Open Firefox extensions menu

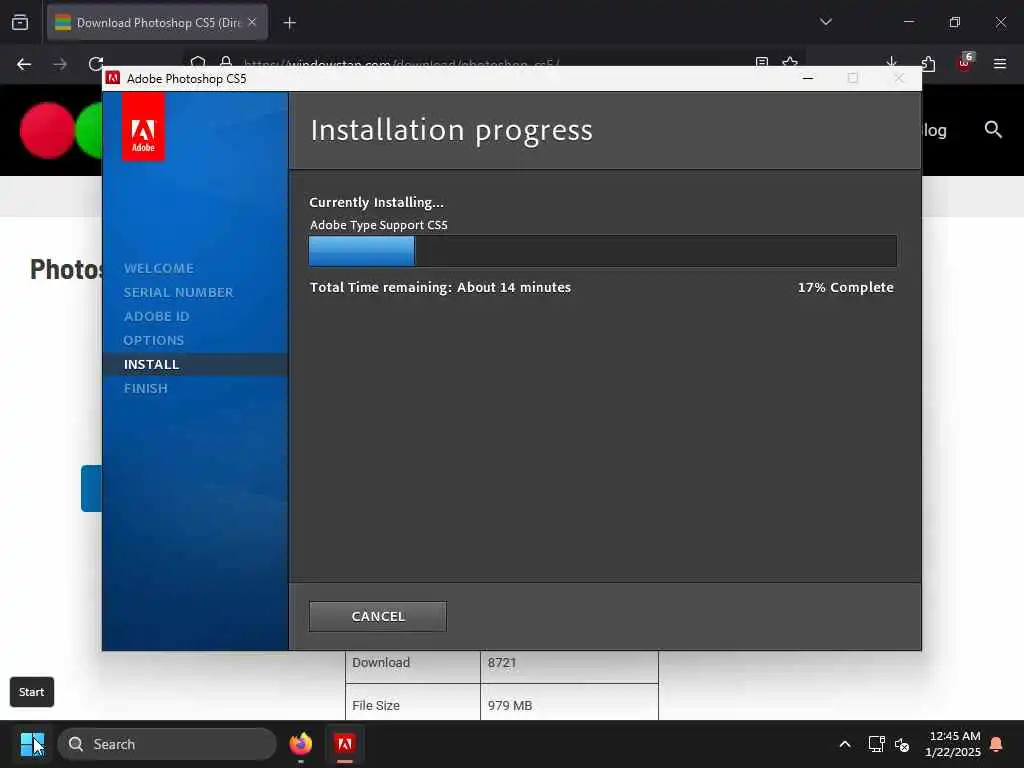(928, 64)
